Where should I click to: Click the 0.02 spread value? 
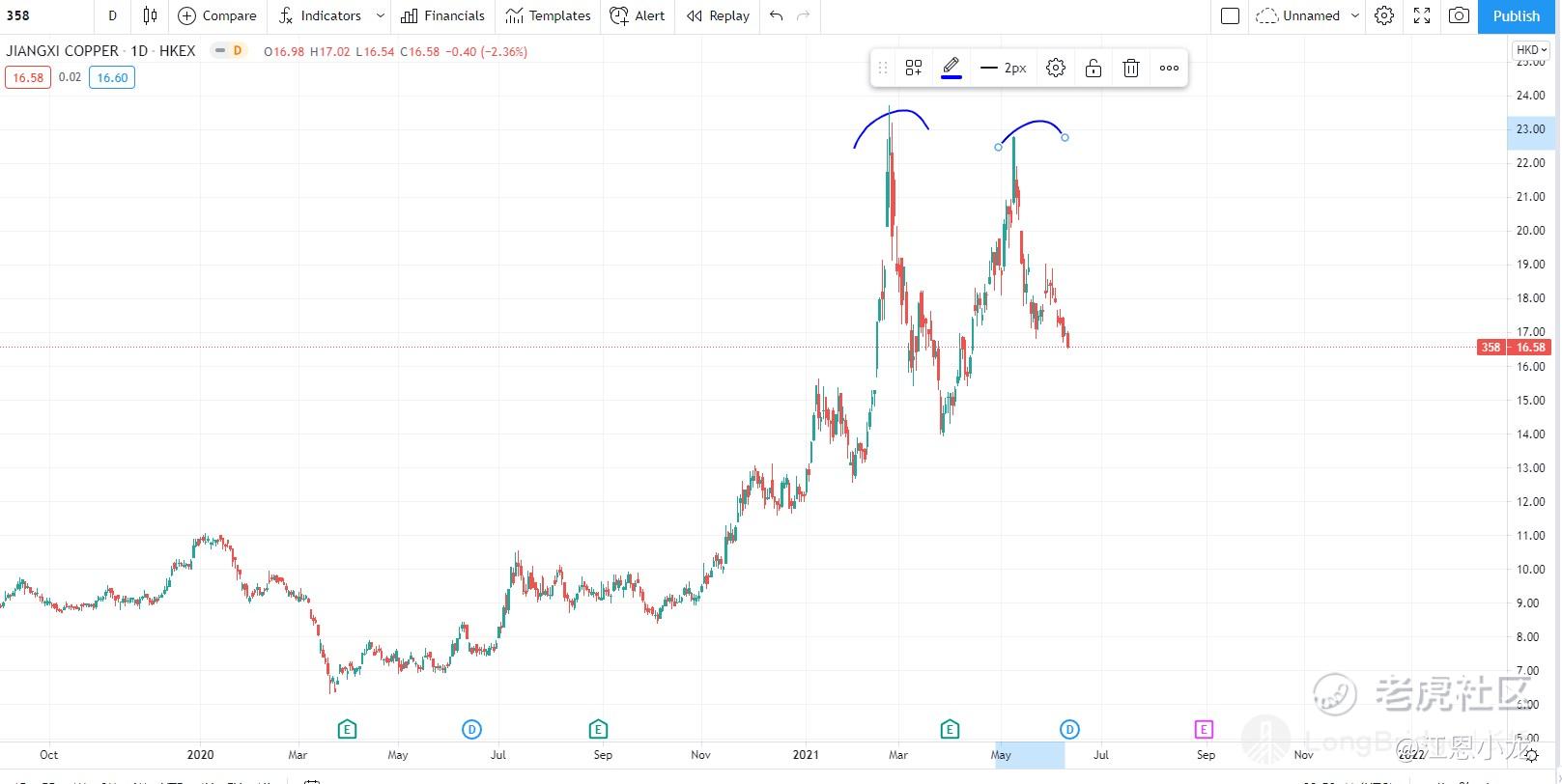pyautogui.click(x=70, y=77)
